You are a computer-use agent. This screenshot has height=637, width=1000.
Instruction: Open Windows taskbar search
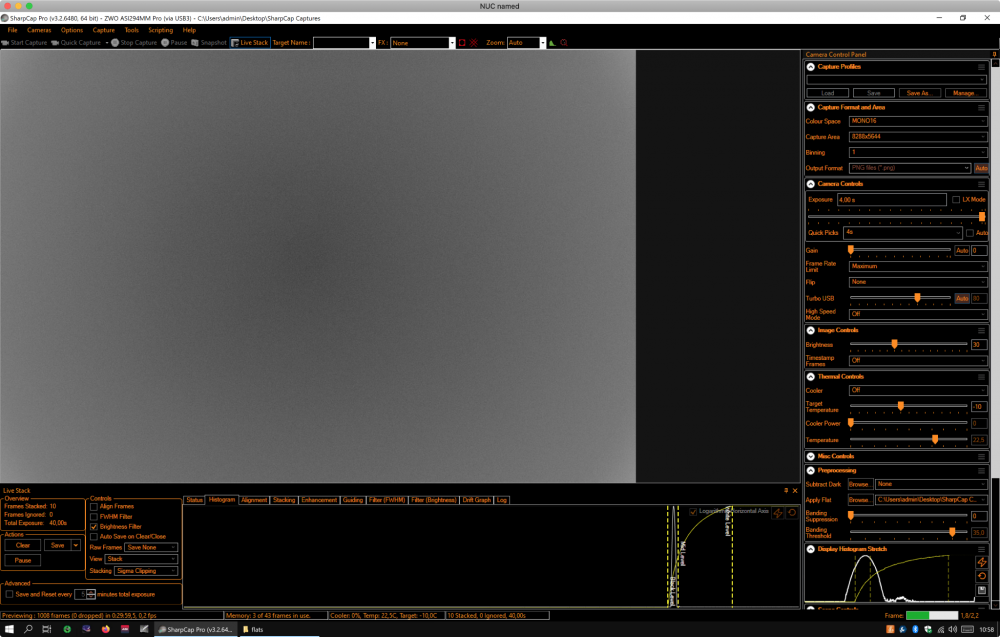pyautogui.click(x=28, y=629)
